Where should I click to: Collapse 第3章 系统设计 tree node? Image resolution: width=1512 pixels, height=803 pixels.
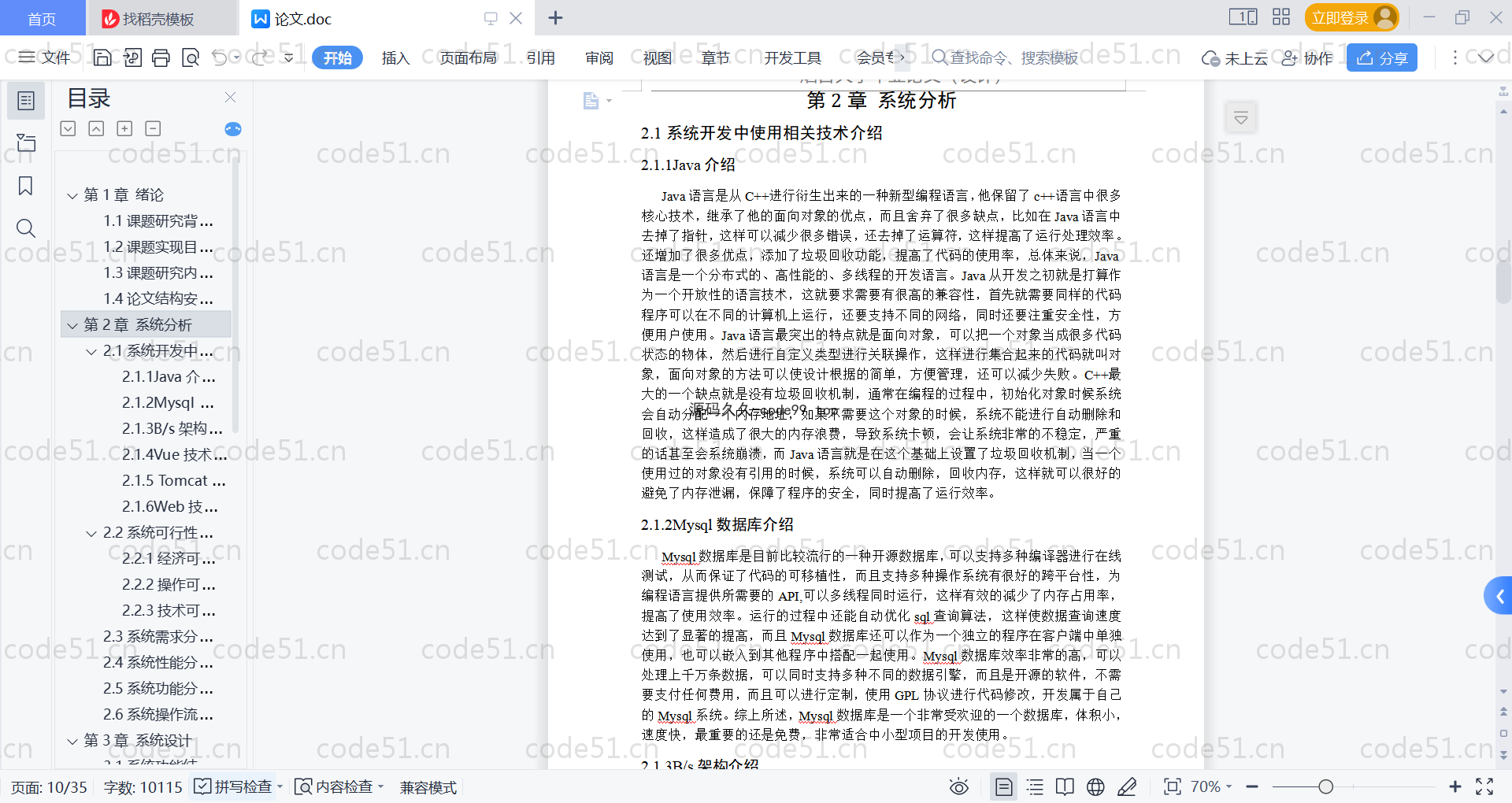(72, 741)
